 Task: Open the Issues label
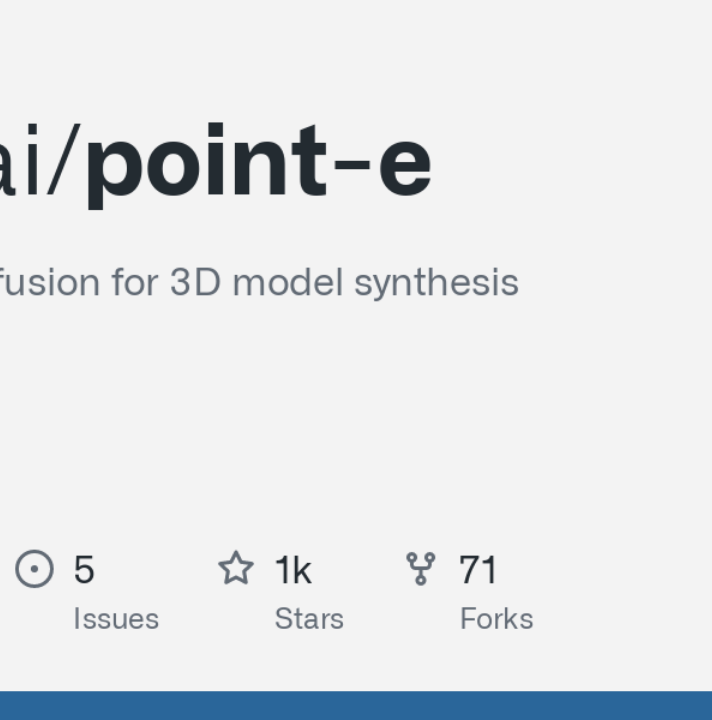(x=116, y=619)
